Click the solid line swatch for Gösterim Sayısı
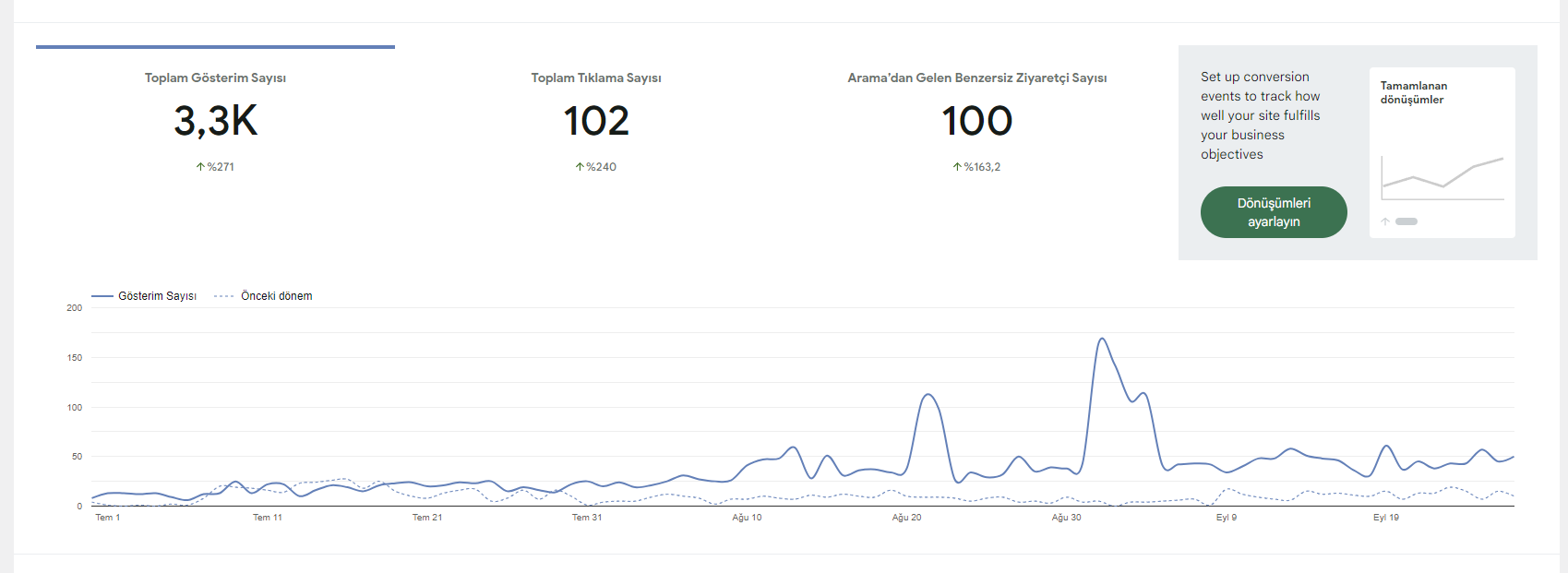This screenshot has width=1568, height=573. click(102, 296)
